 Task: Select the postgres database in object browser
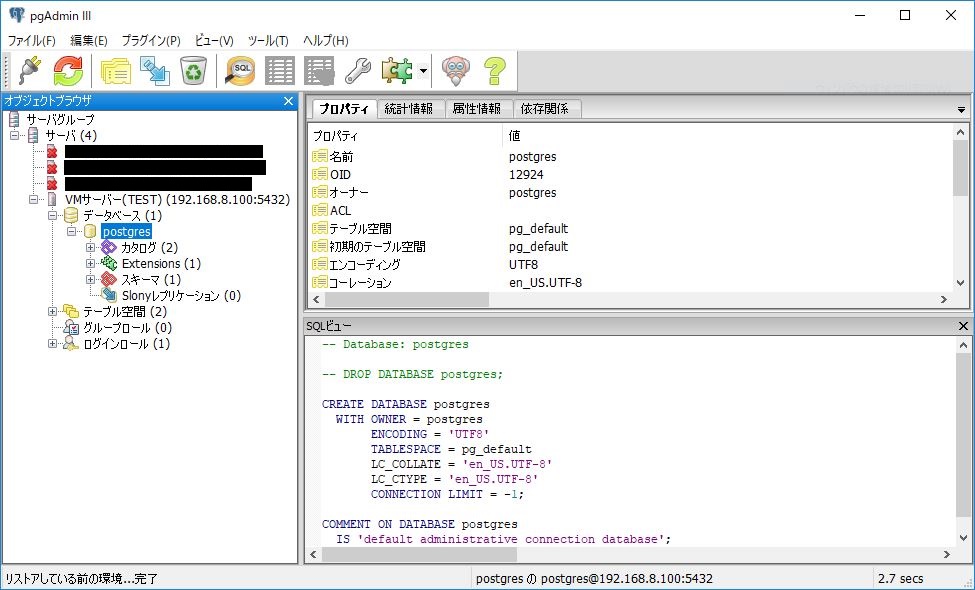(127, 231)
